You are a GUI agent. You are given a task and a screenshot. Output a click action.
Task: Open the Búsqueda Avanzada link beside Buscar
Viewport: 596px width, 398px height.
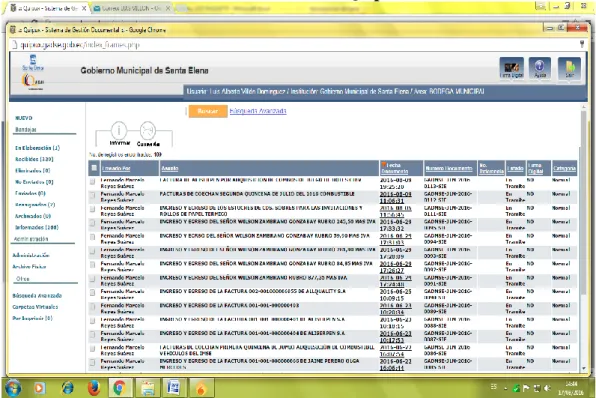coord(258,111)
